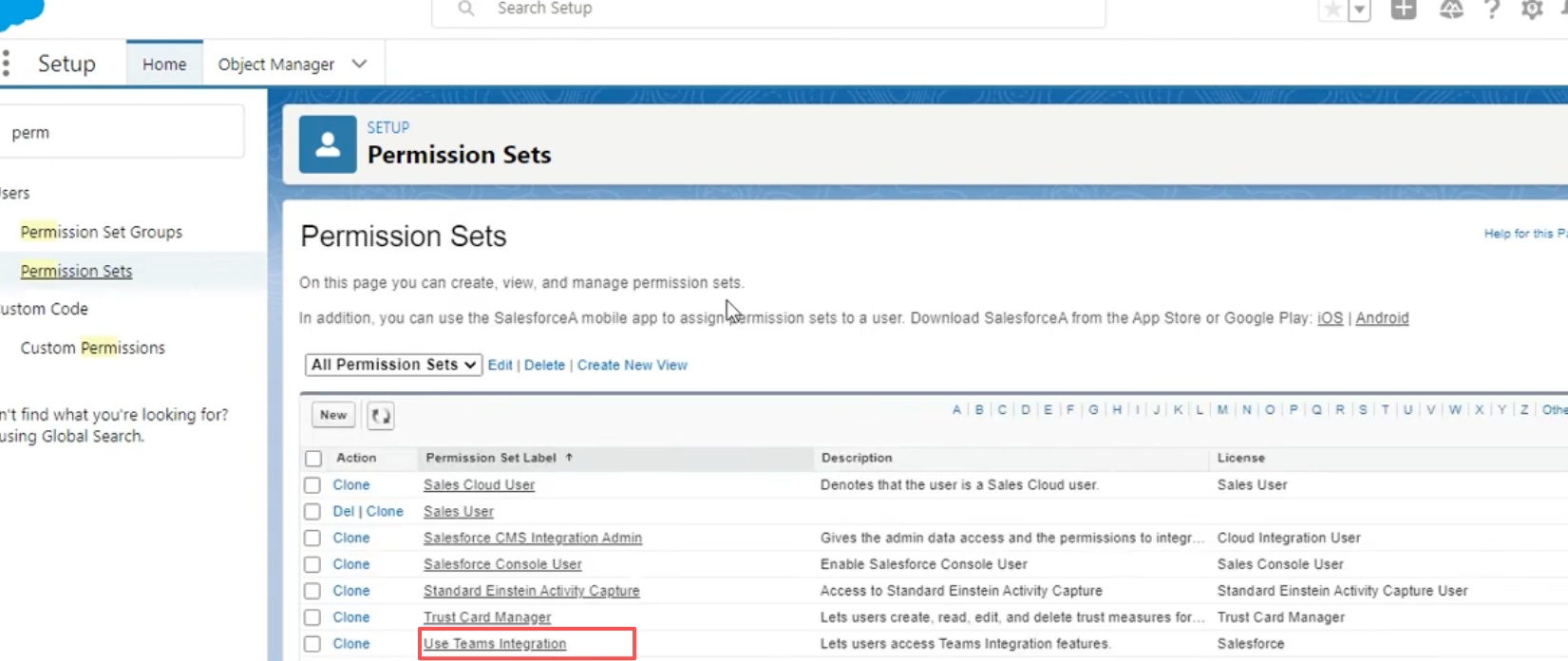Open the All Permission Sets view dropdown
1568x661 pixels.
pos(393,365)
